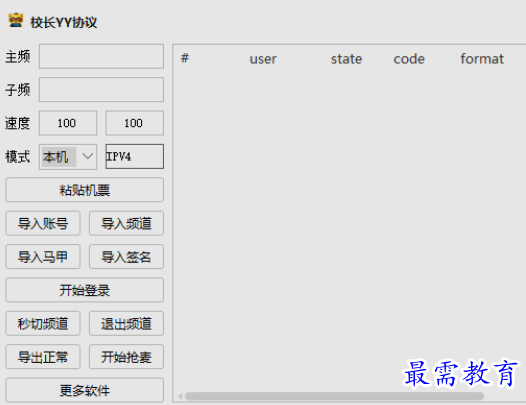Click the 子频 input field
526x405 pixels.
point(101,90)
